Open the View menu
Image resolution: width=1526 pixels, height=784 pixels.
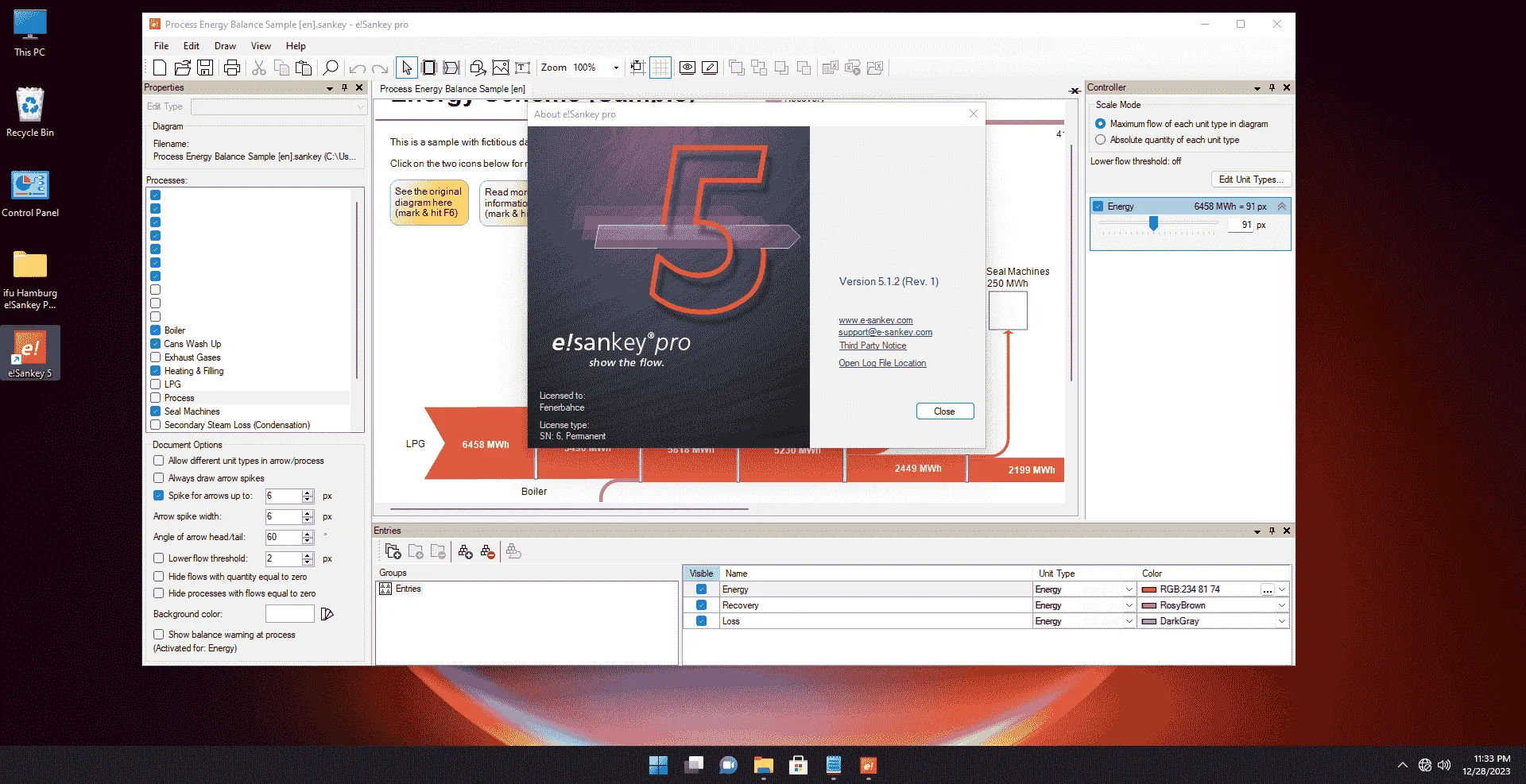point(261,46)
